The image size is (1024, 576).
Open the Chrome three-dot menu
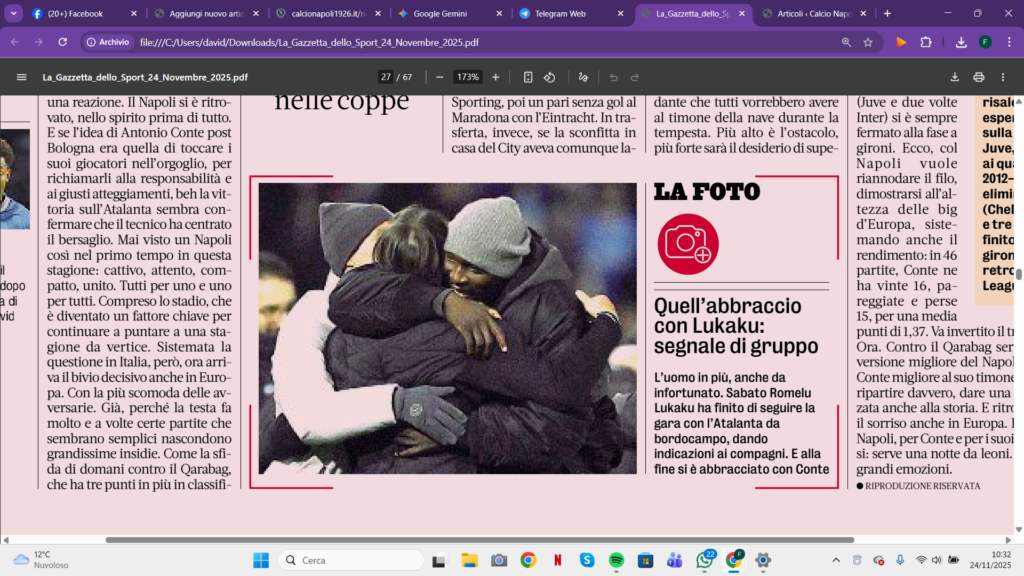tap(1009, 42)
